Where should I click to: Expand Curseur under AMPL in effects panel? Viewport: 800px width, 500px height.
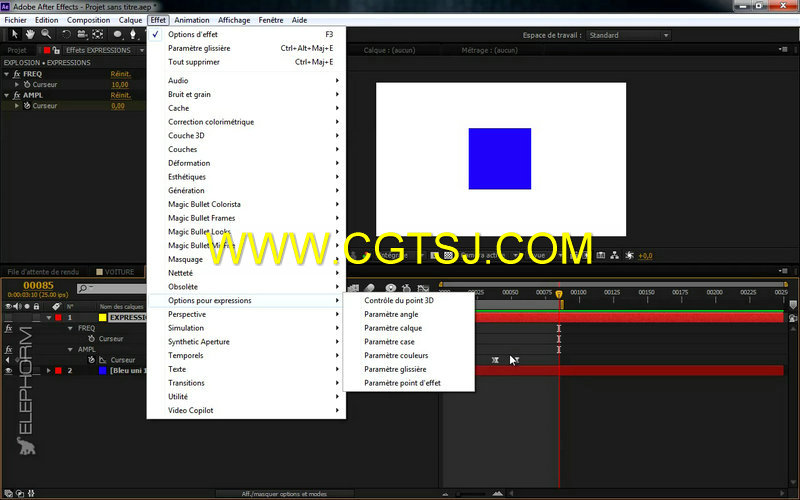point(17,106)
